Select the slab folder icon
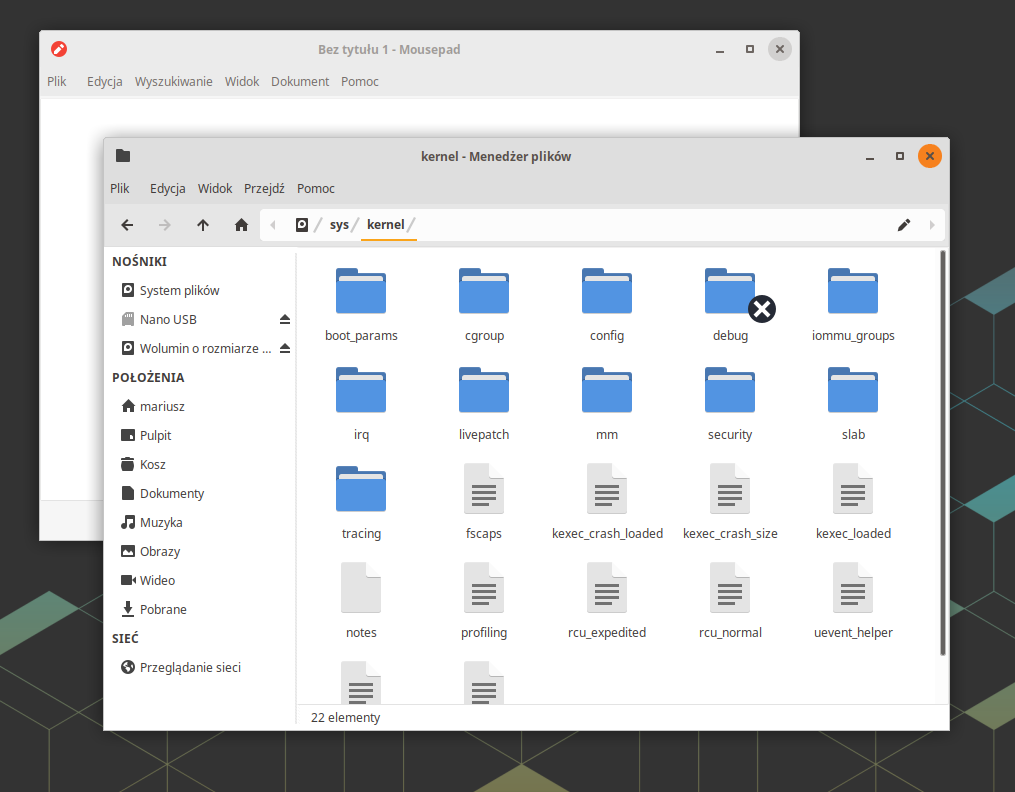The height and width of the screenshot is (792, 1015). tap(853, 390)
